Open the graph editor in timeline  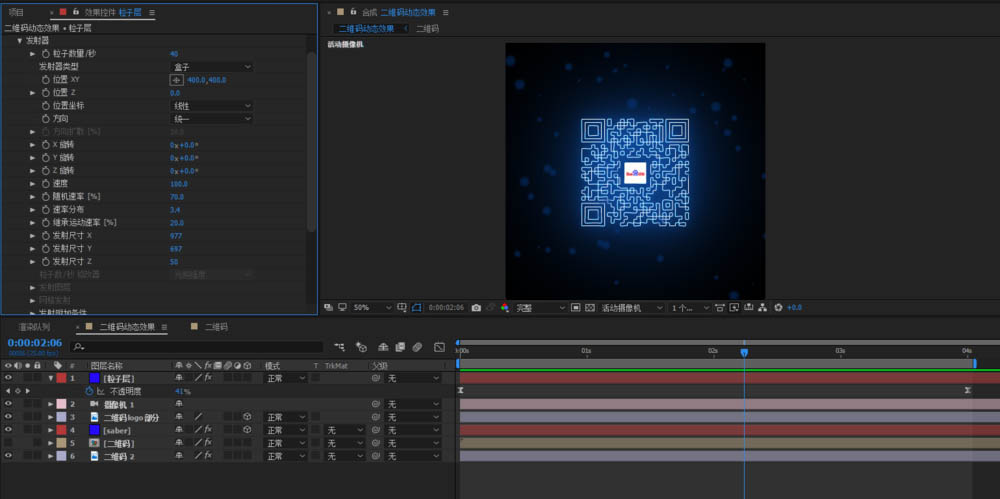[439, 347]
